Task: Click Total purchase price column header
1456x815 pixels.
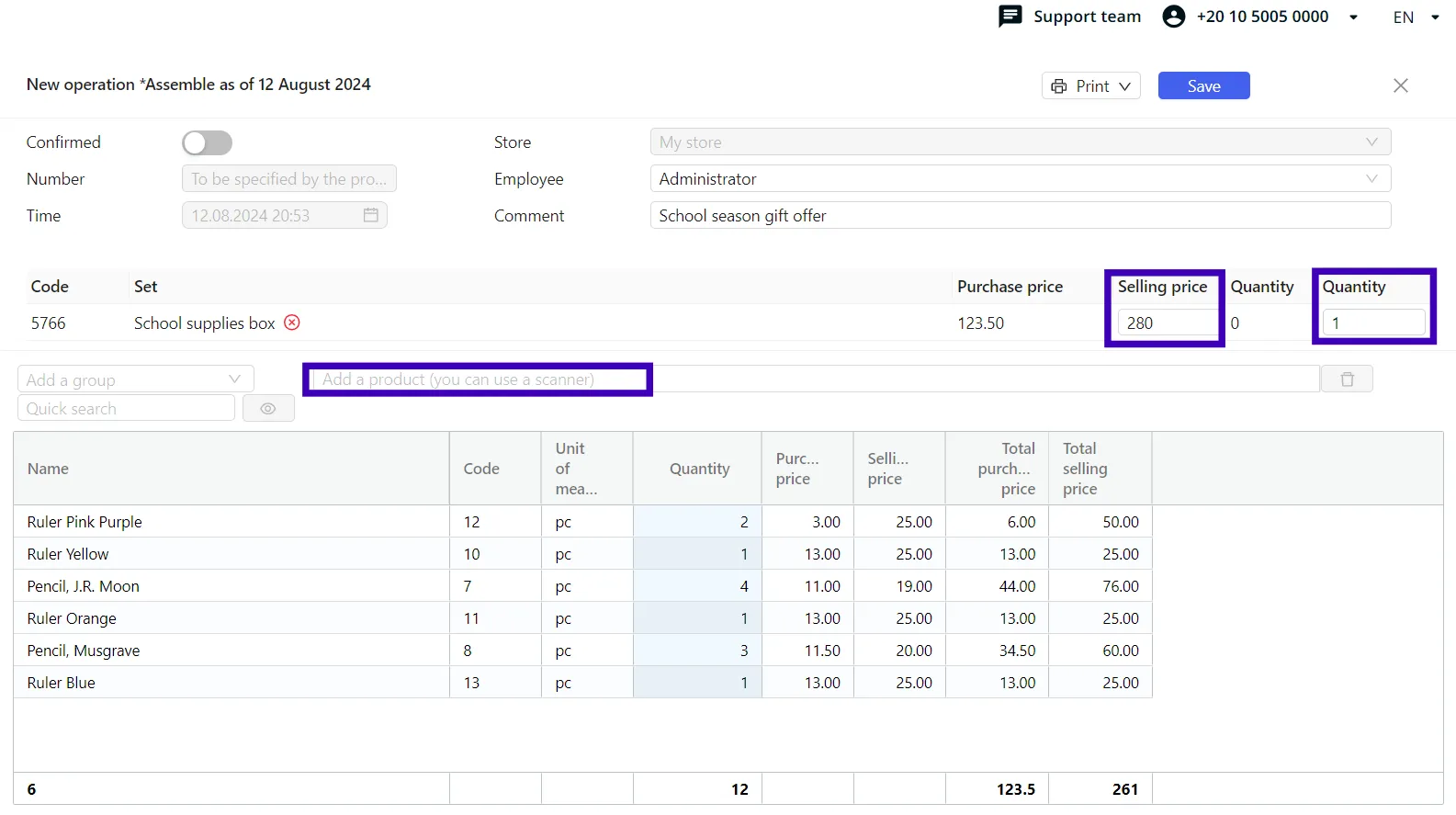Action: [997, 469]
